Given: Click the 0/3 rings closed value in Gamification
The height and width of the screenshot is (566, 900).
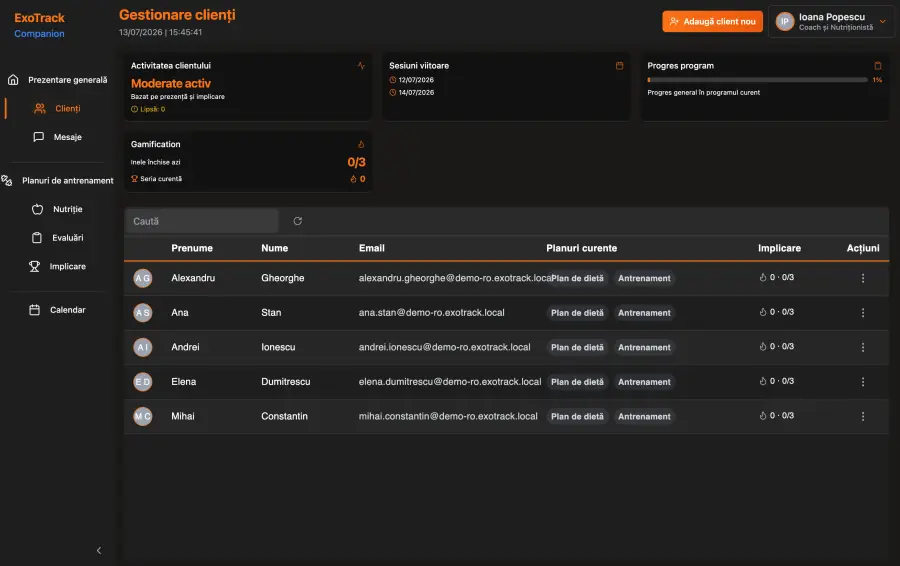Looking at the screenshot, I should [356, 162].
